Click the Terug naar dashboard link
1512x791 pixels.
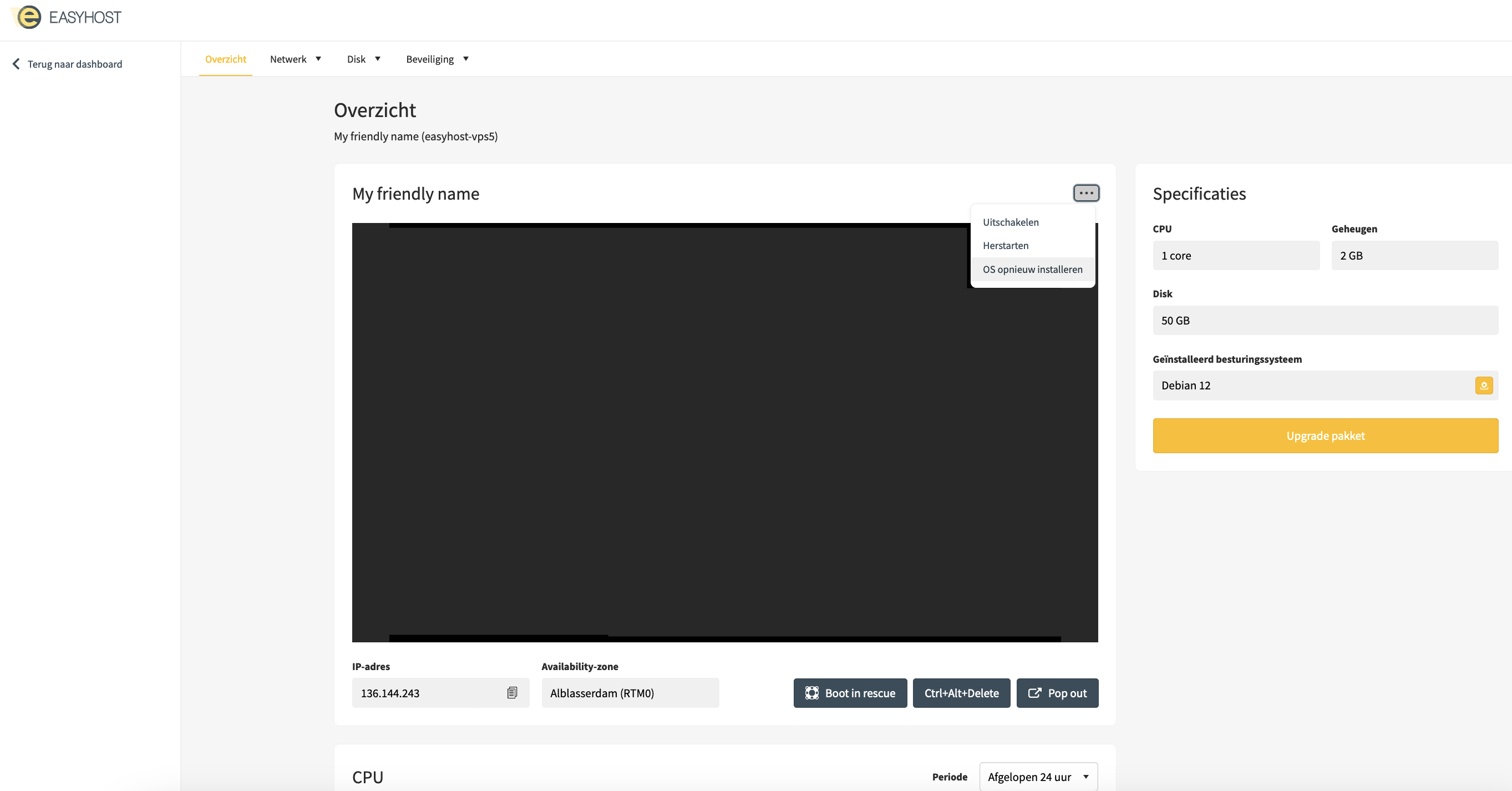pyautogui.click(x=74, y=64)
